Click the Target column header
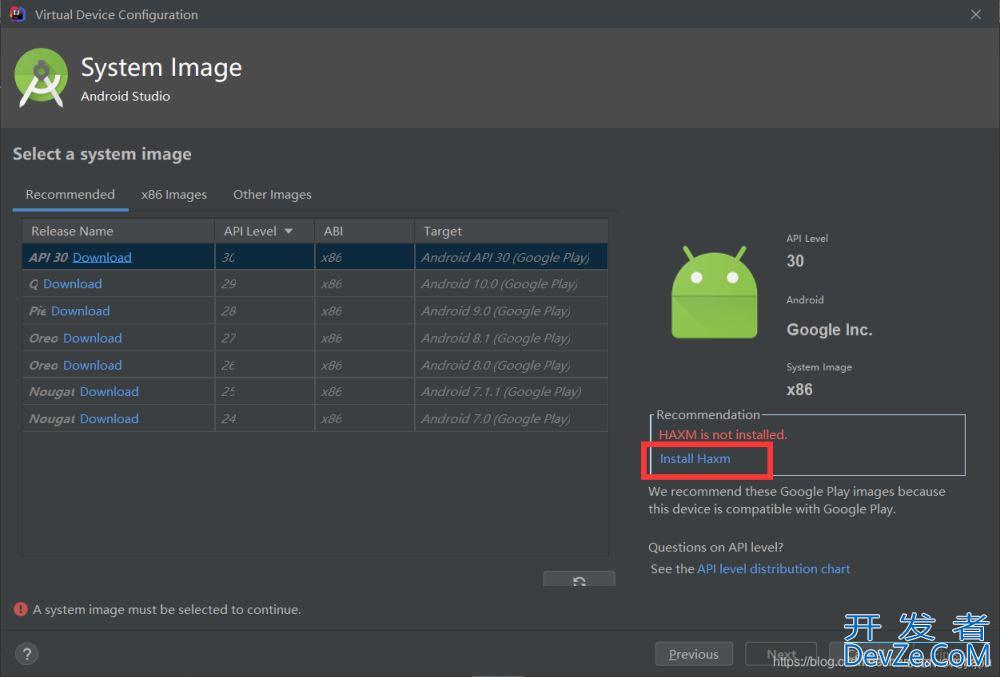1000x677 pixels. (511, 231)
